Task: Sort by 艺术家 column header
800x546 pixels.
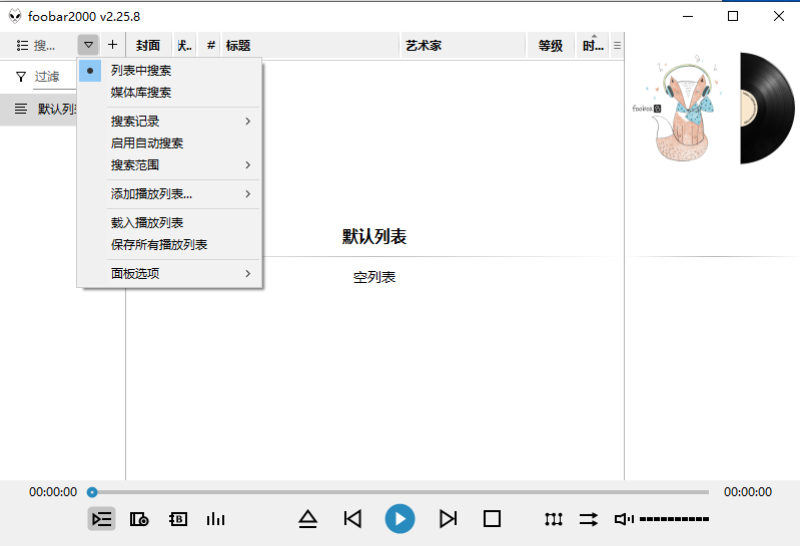Action: pos(463,45)
